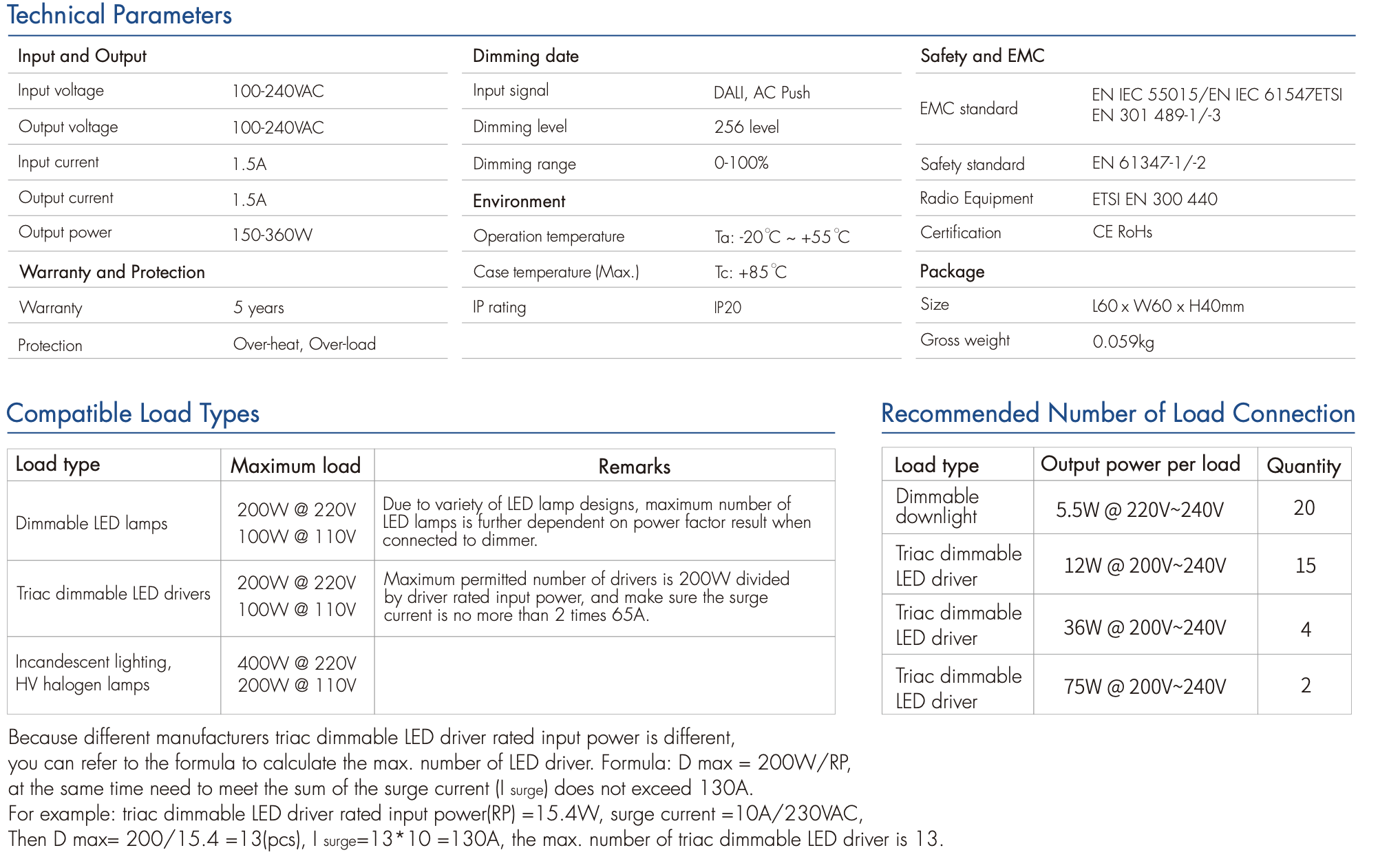Viewport: 1400px width, 859px height.
Task: Click the Maximum load column header
Action: tap(295, 466)
